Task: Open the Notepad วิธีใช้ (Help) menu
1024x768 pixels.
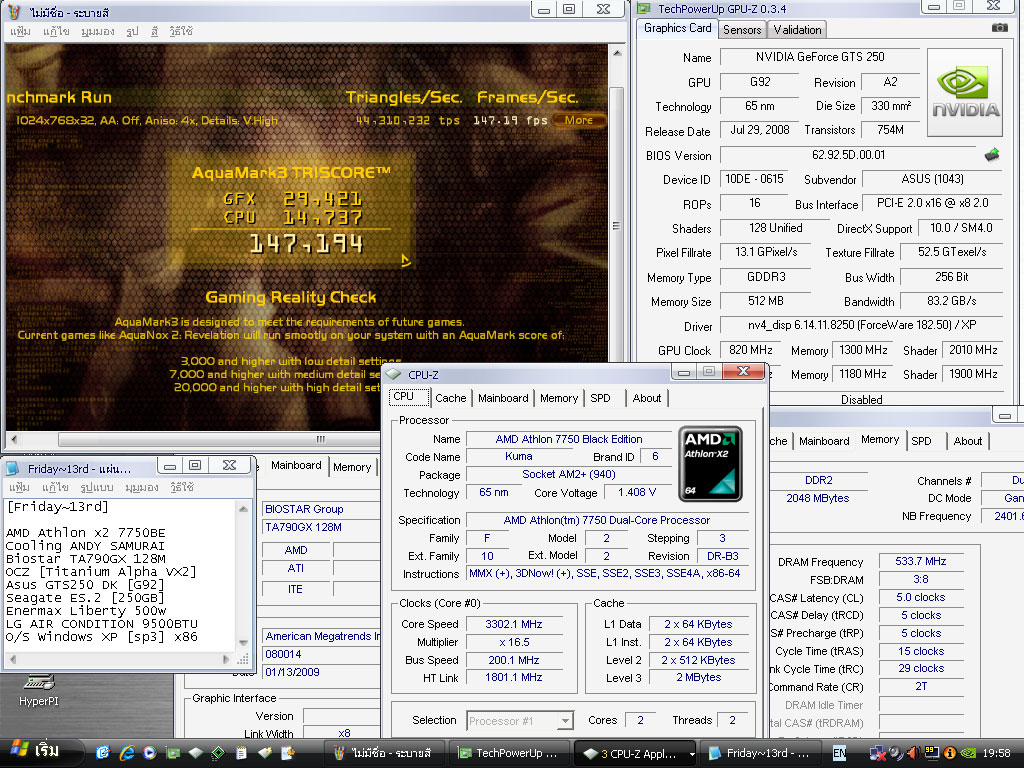Action: (181, 487)
